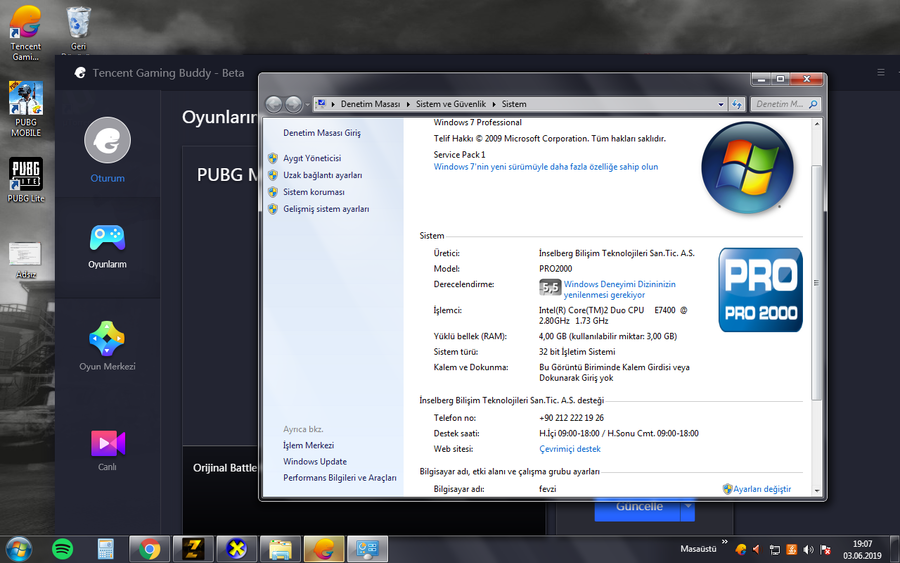Click the 5,5 Windows Experience score badge
Screen dimensions: 900x563
pyautogui.click(x=550, y=287)
